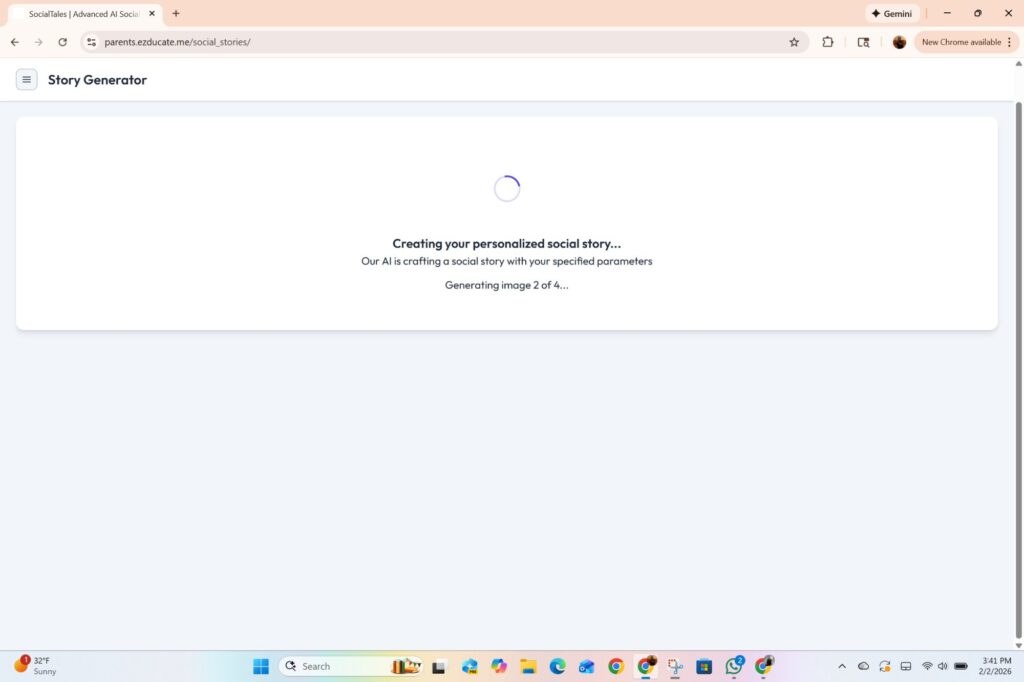Open the Chrome Extensions puzzle icon
This screenshot has width=1024, height=682.
(x=828, y=42)
